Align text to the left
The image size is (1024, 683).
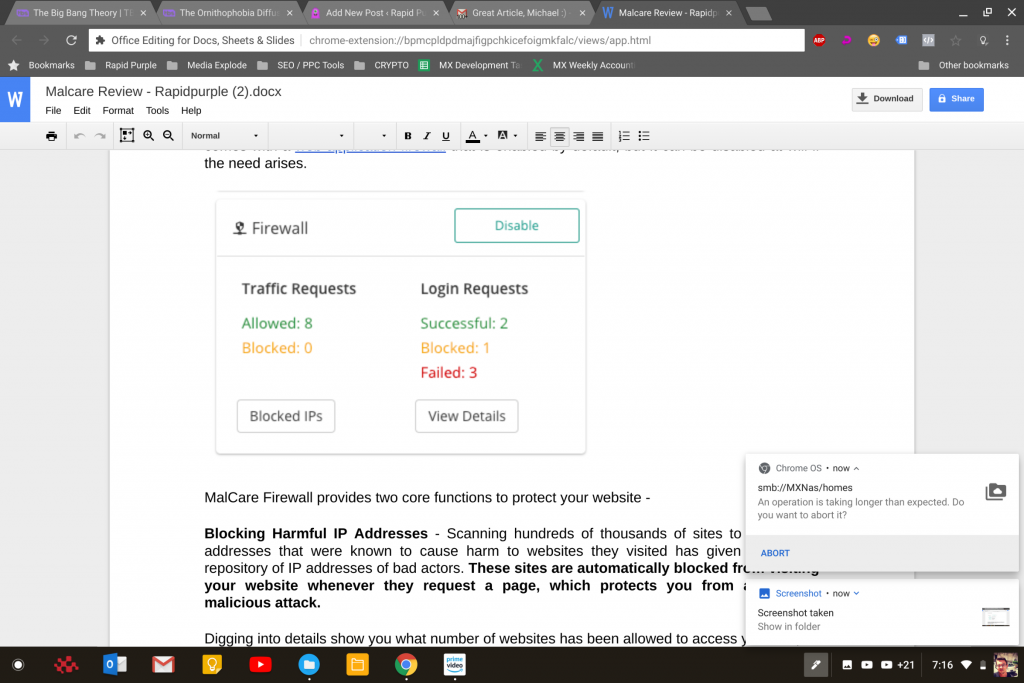pyautogui.click(x=540, y=136)
